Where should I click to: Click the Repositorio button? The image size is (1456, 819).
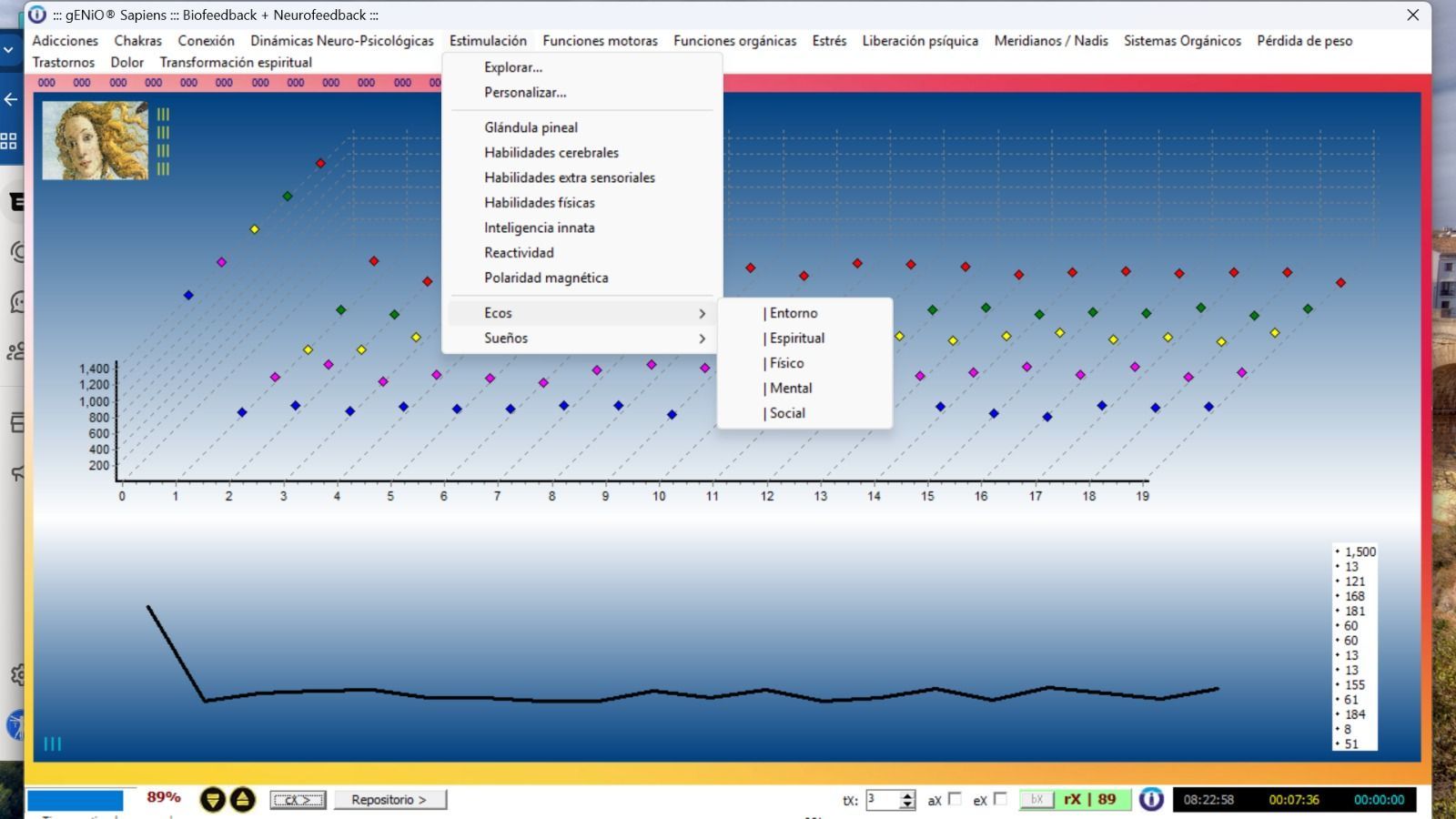point(389,800)
